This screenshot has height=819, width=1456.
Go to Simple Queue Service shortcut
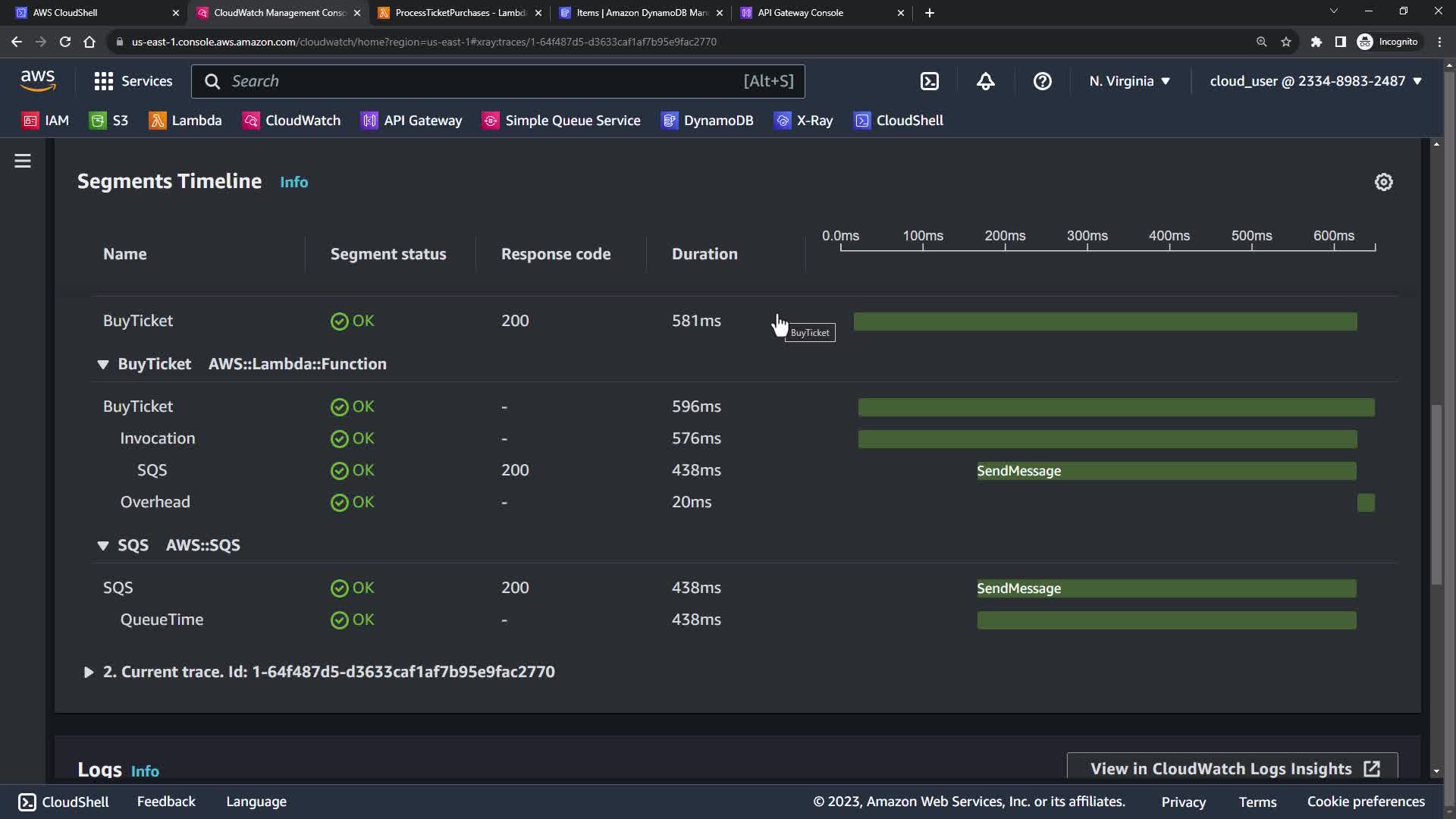pos(561,121)
